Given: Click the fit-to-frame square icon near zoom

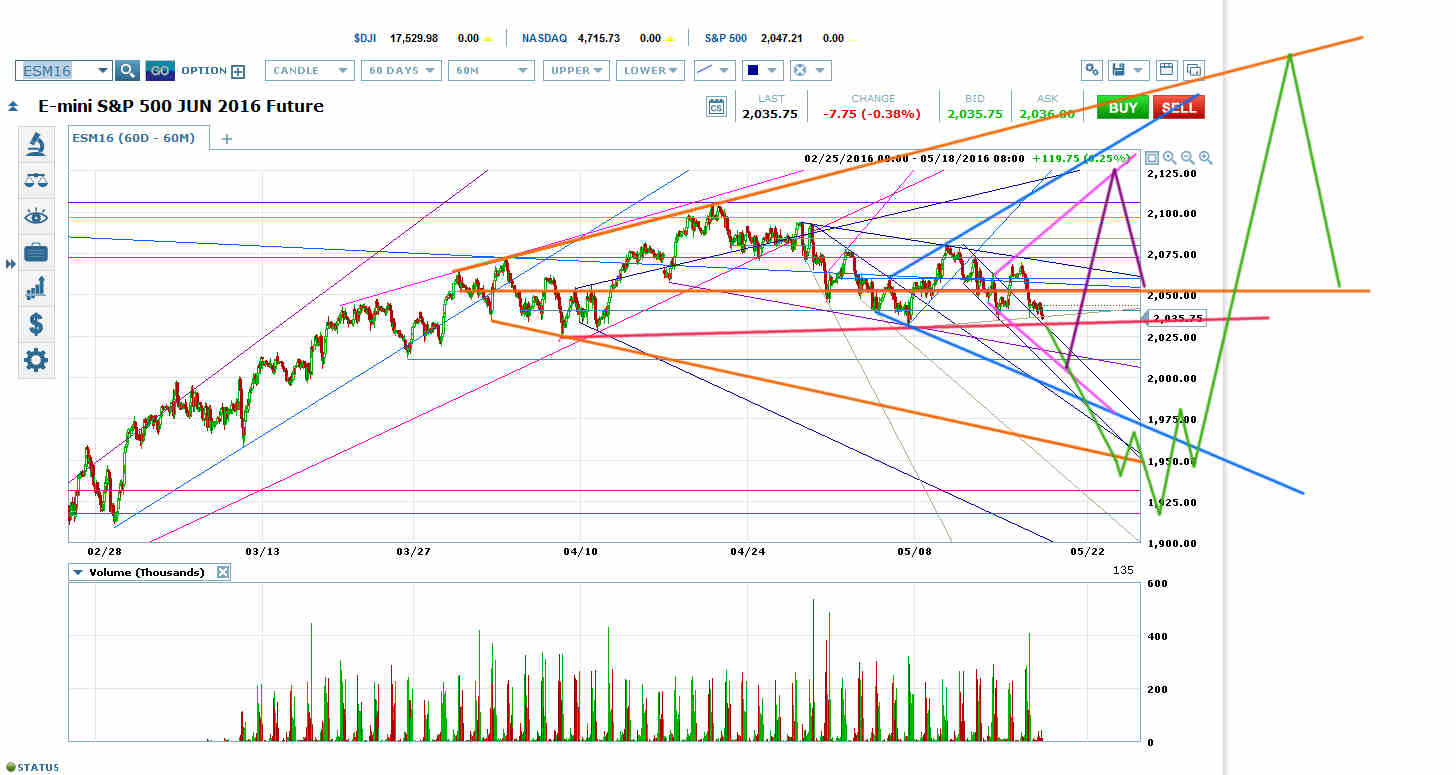Looking at the screenshot, I should point(1151,158).
